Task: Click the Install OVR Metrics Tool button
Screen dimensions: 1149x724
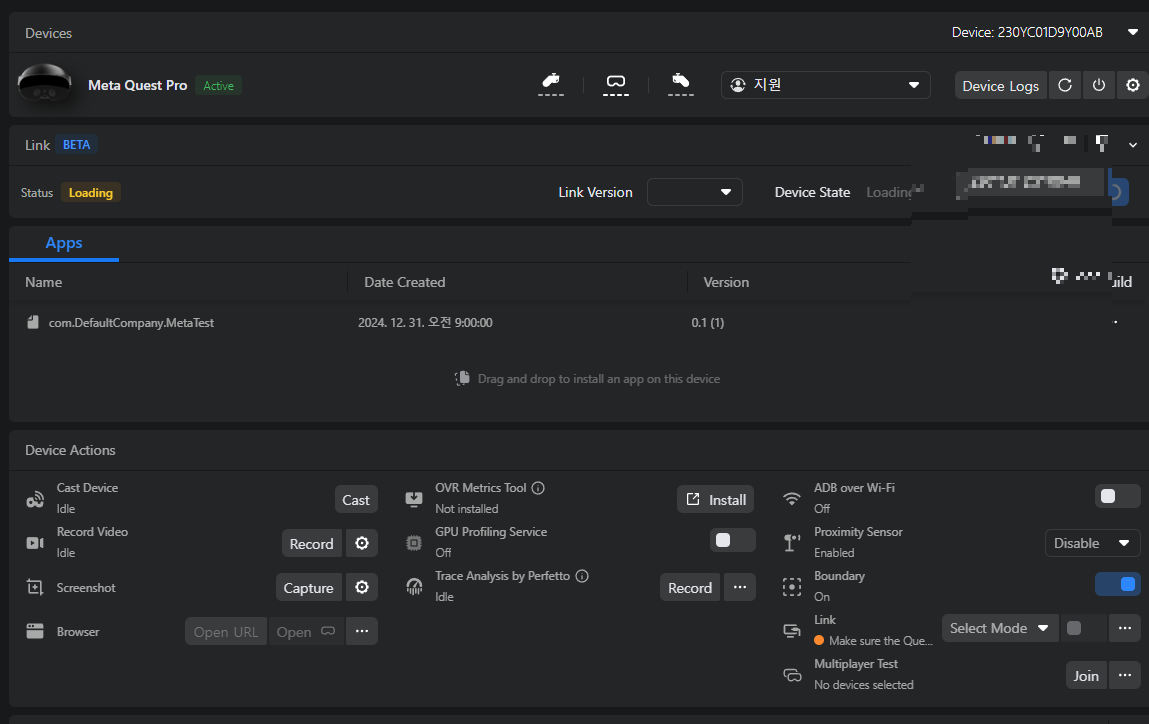Action: pos(716,500)
